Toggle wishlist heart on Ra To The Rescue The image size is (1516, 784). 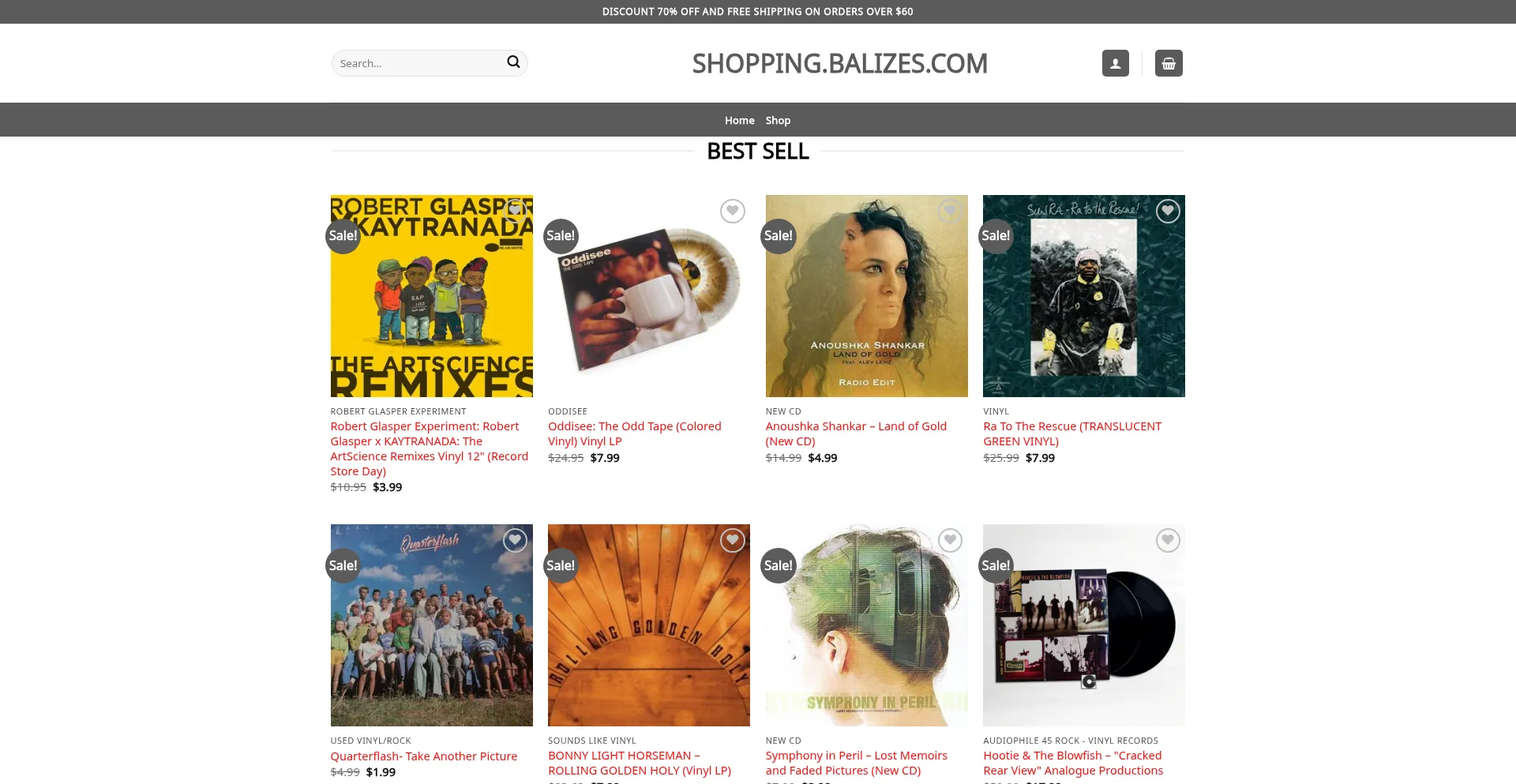point(1168,211)
